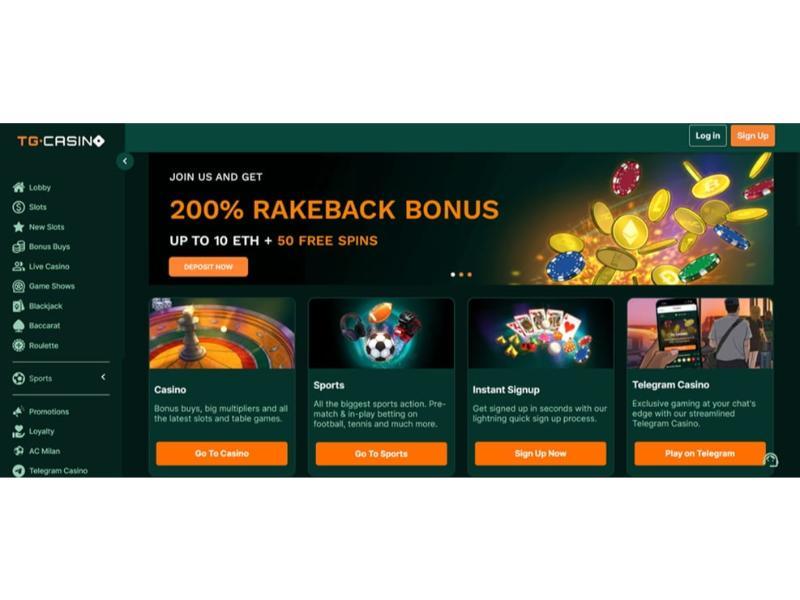Open the Live Casino people icon
This screenshot has width=800, height=600.
click(19, 266)
